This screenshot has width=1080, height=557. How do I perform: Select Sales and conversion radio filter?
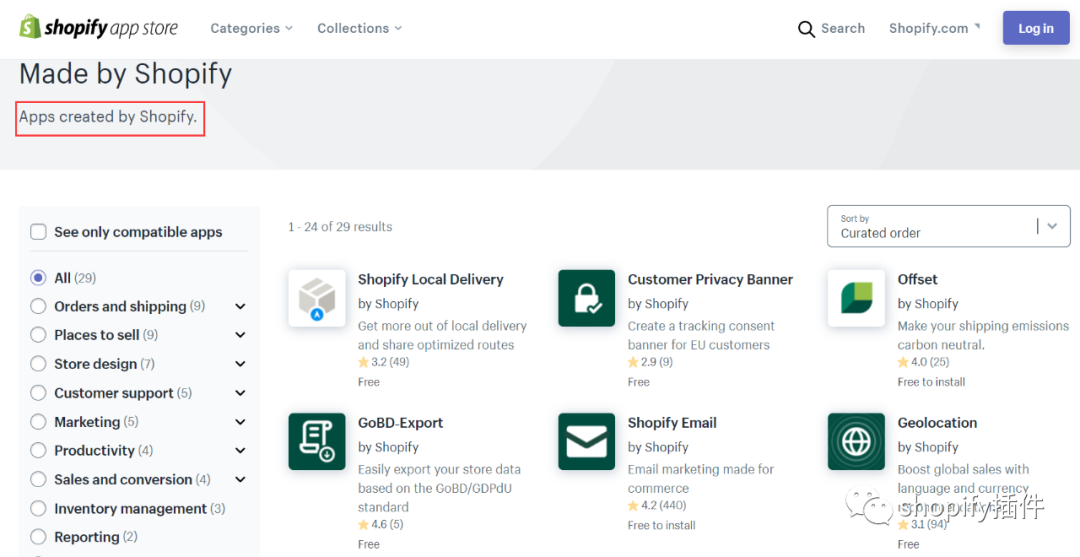coord(39,479)
